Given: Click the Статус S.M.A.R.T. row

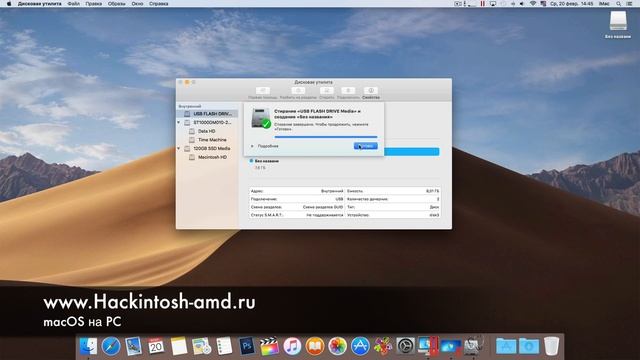Looking at the screenshot, I should pyautogui.click(x=297, y=215).
